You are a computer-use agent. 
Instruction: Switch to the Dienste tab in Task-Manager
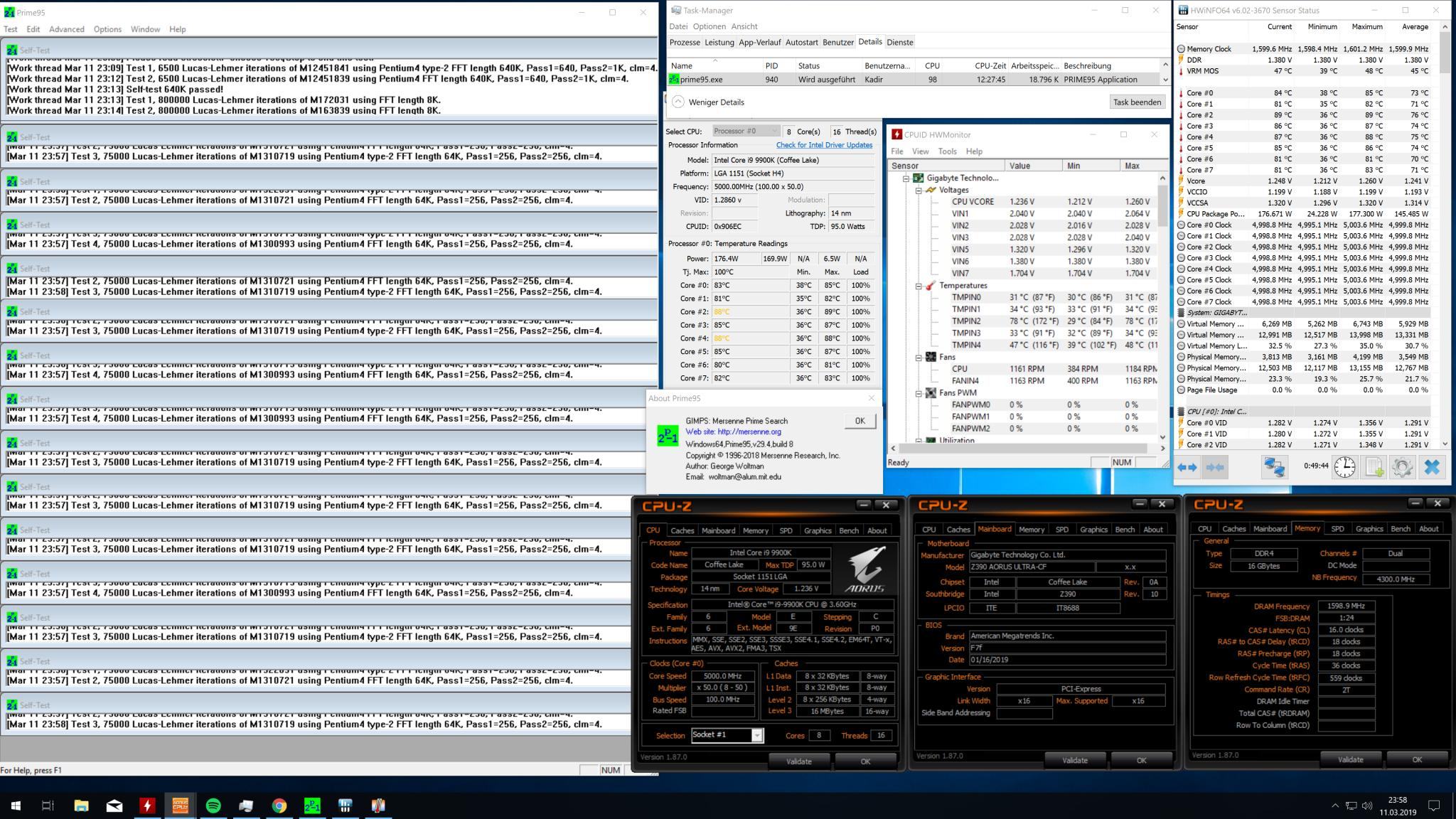900,43
